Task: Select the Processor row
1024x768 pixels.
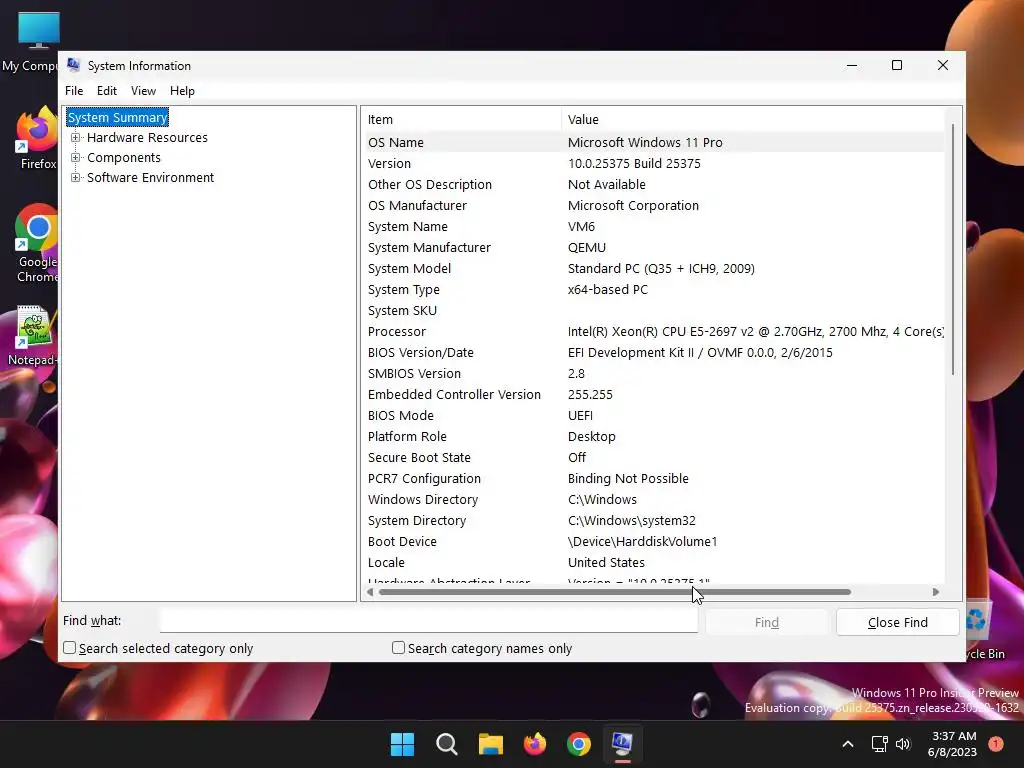Action: (x=655, y=331)
